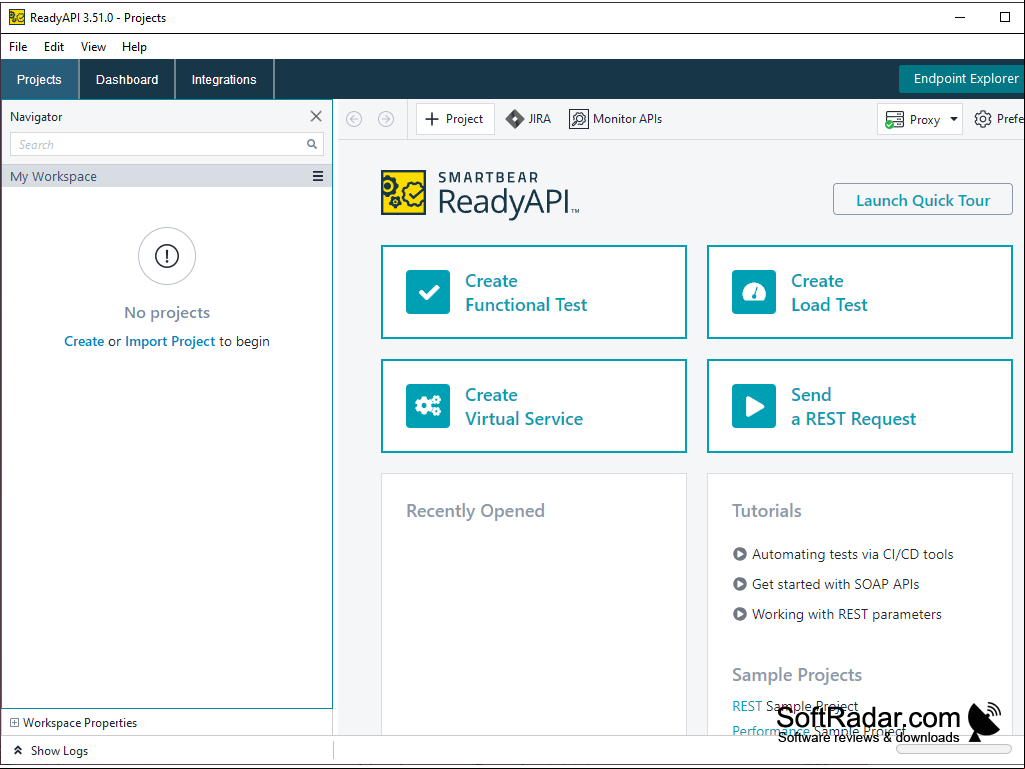Expand Workspace Properties panel

point(14,723)
